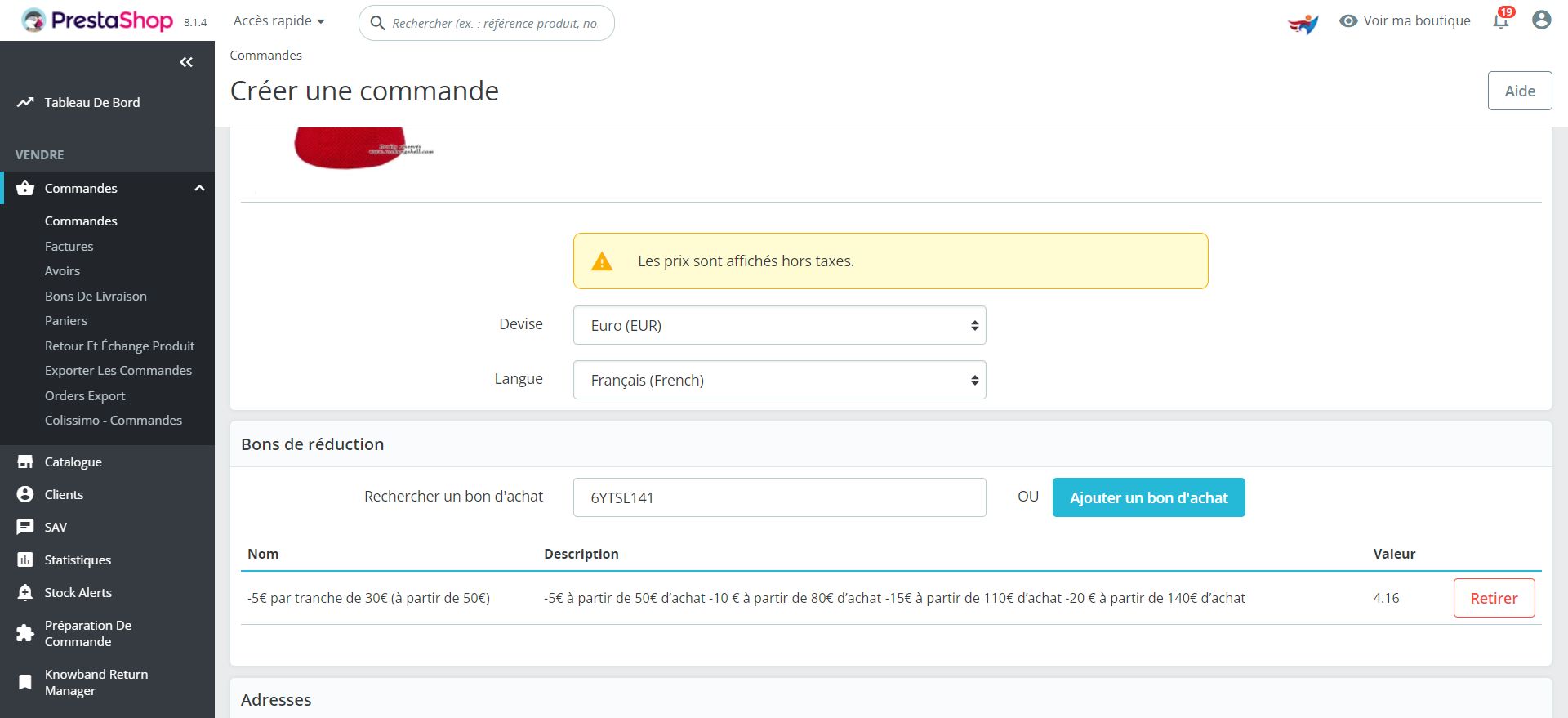Screen dimensions: 1568x718
Task: Open the notifications bell
Action: click(1501, 21)
